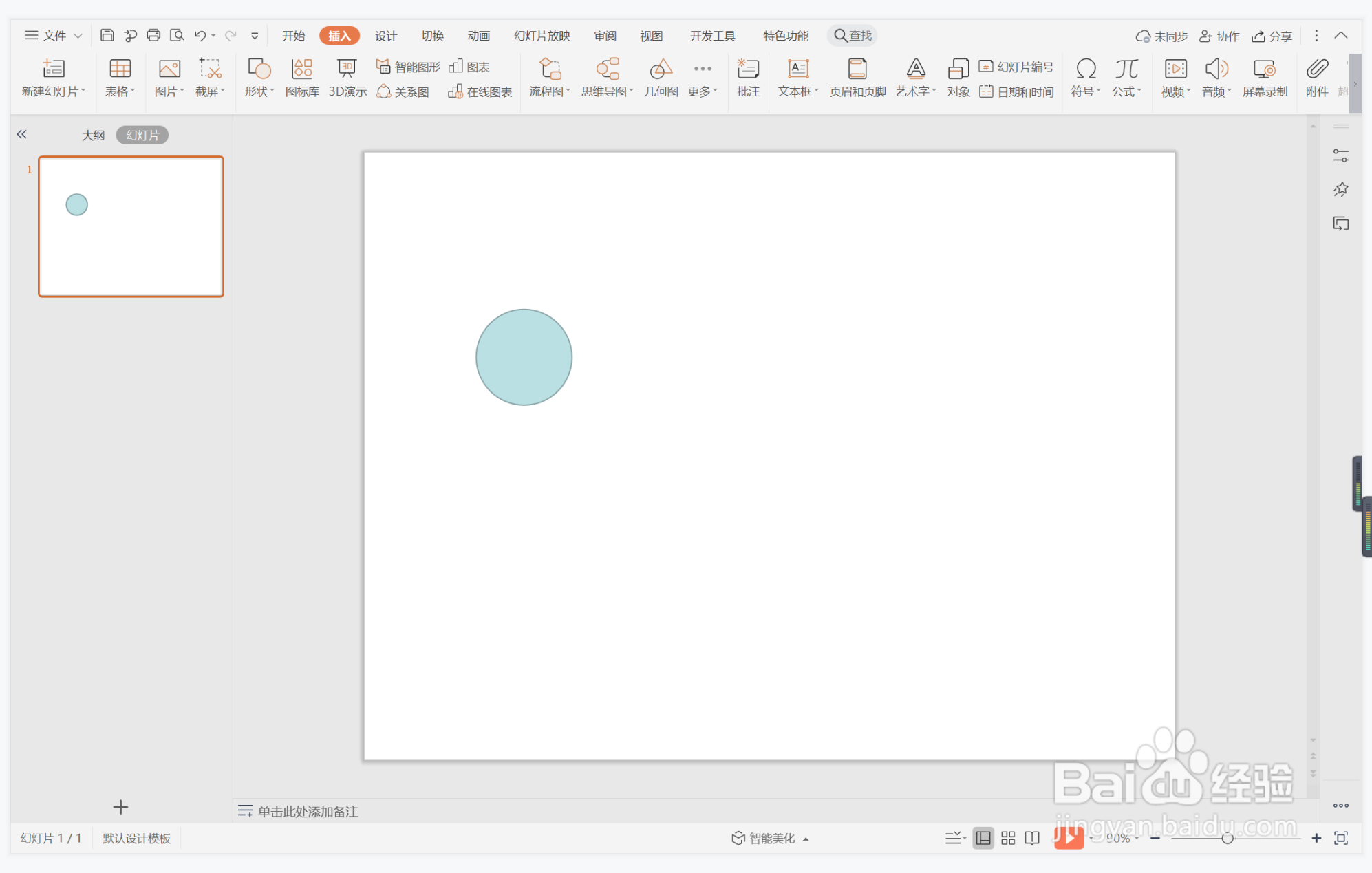
Task: Expand the 智能美化 menu
Action: pyautogui.click(x=771, y=838)
